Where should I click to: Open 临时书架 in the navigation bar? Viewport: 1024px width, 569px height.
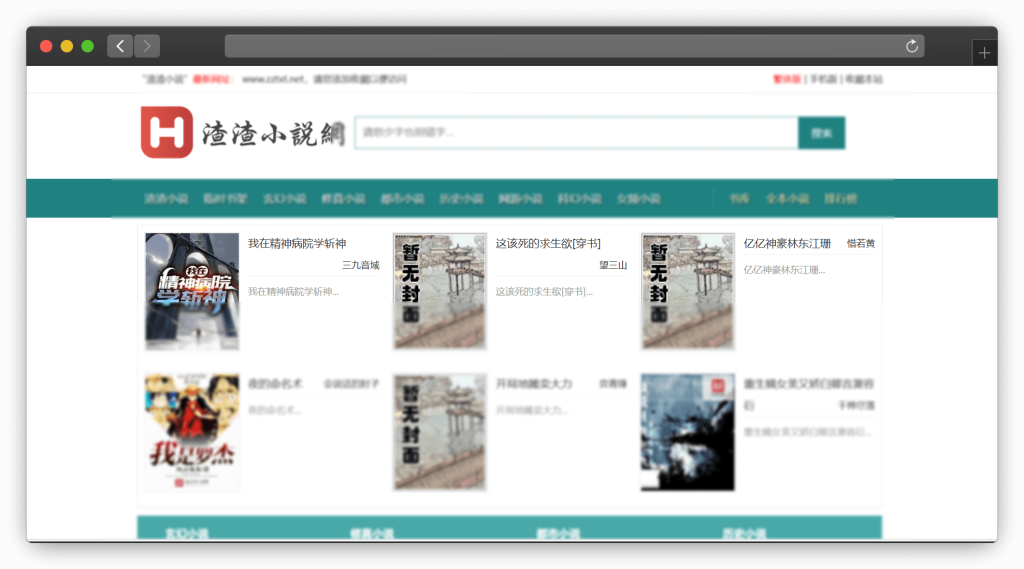coord(225,199)
